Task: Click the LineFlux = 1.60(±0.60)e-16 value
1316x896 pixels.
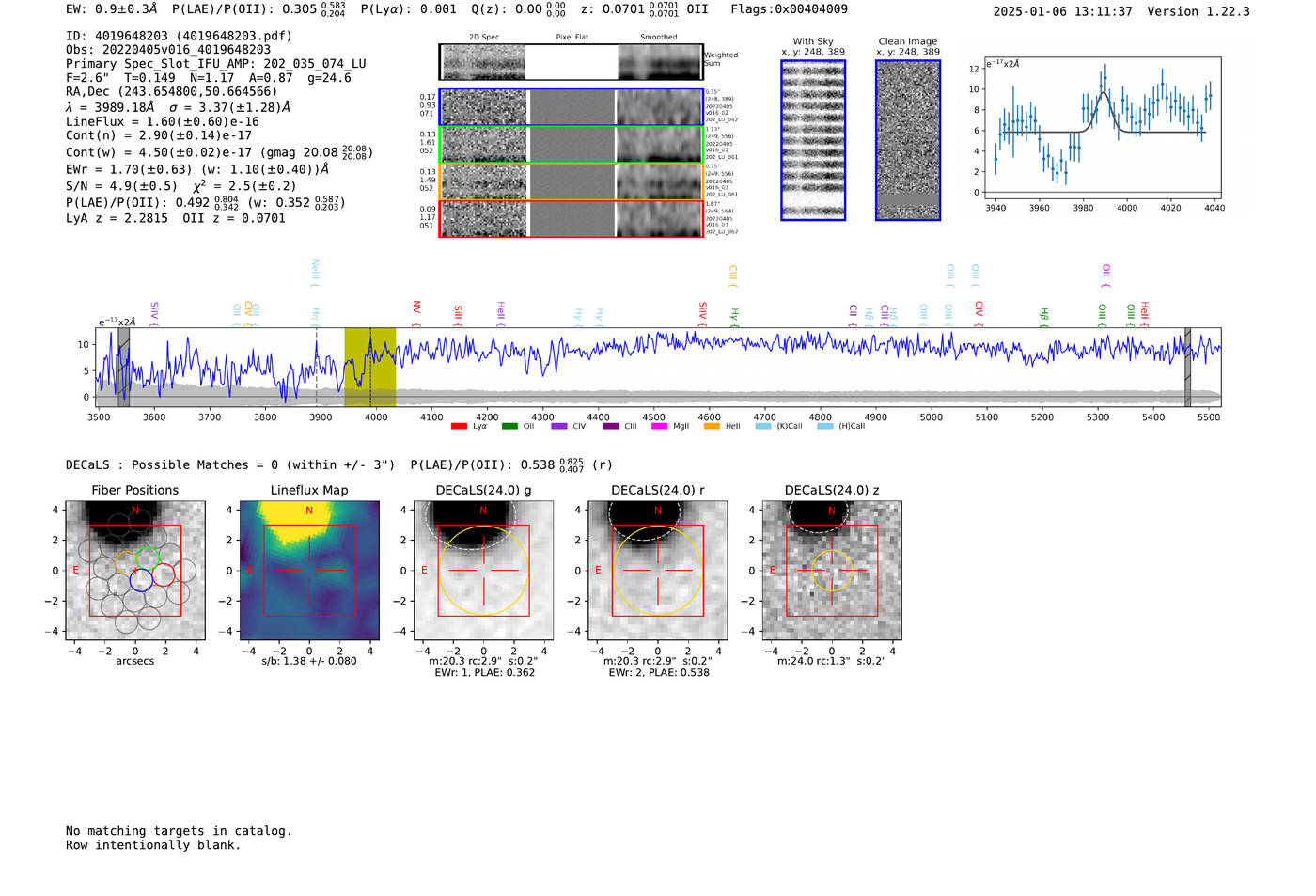Action: (163, 122)
